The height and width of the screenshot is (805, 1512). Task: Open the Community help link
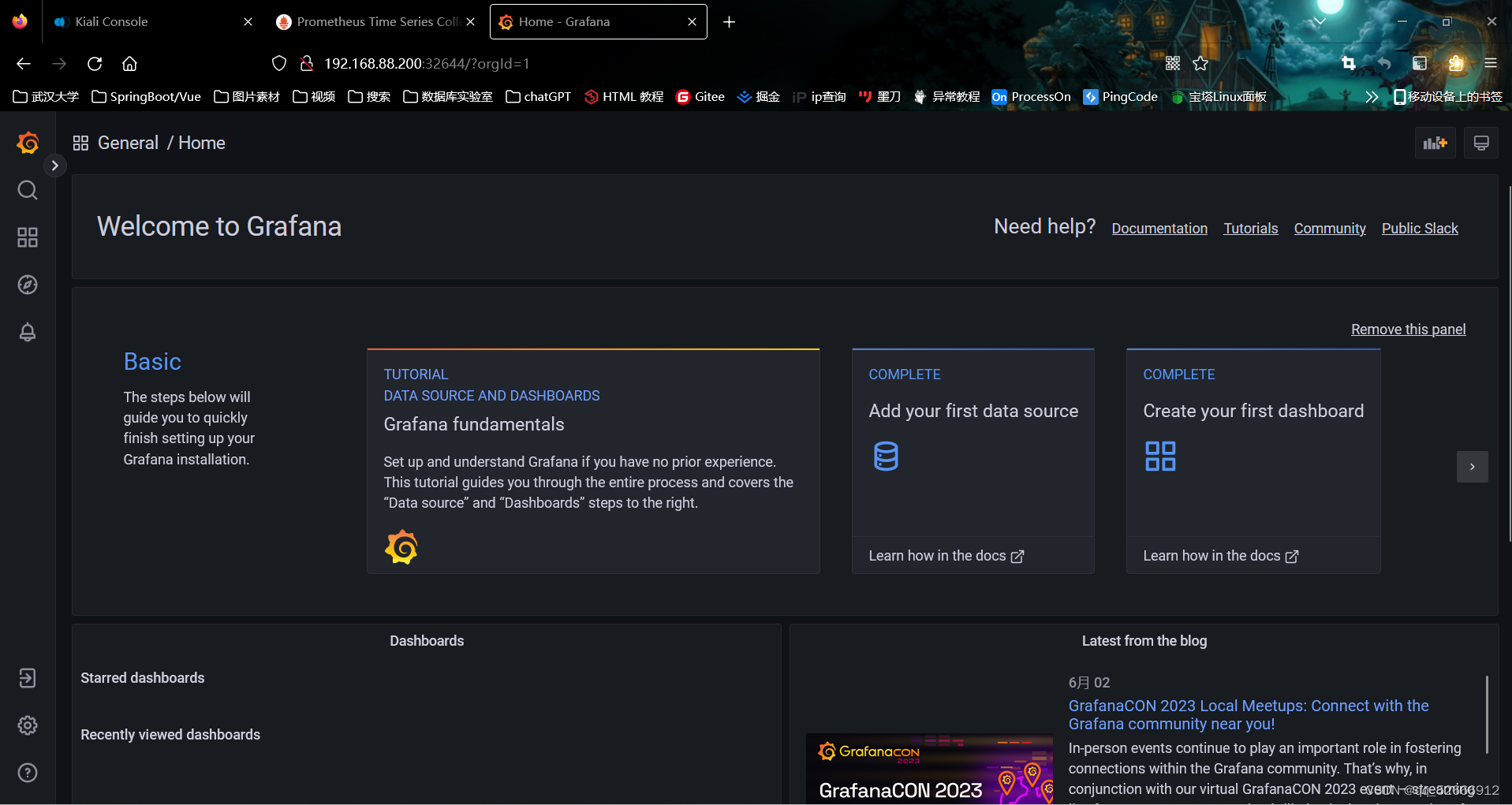[1330, 229]
